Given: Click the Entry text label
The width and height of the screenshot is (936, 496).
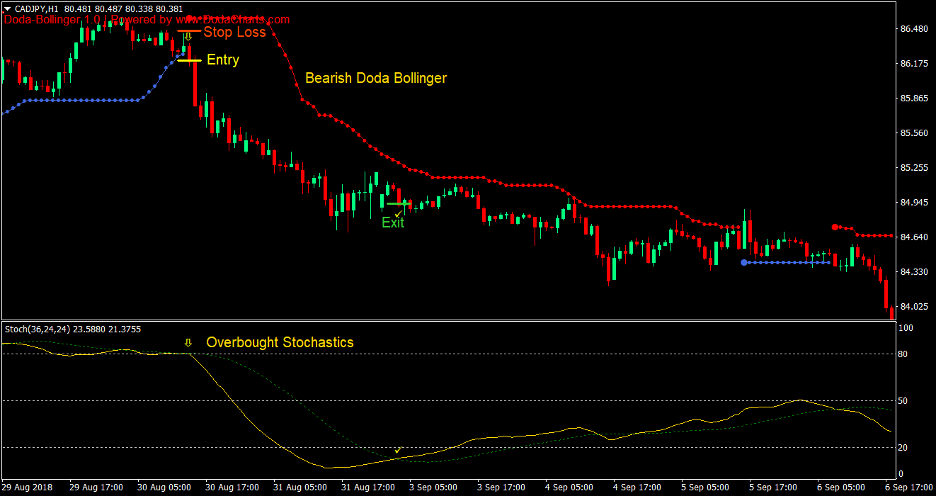Looking at the screenshot, I should (223, 60).
